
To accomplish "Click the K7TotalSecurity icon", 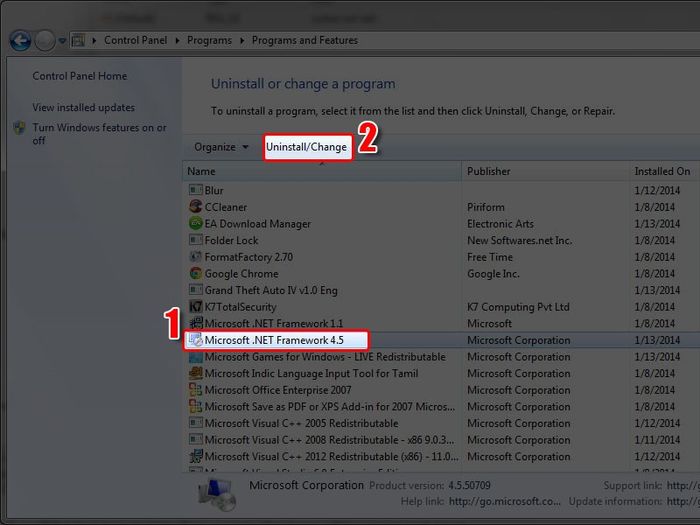I will point(196,307).
